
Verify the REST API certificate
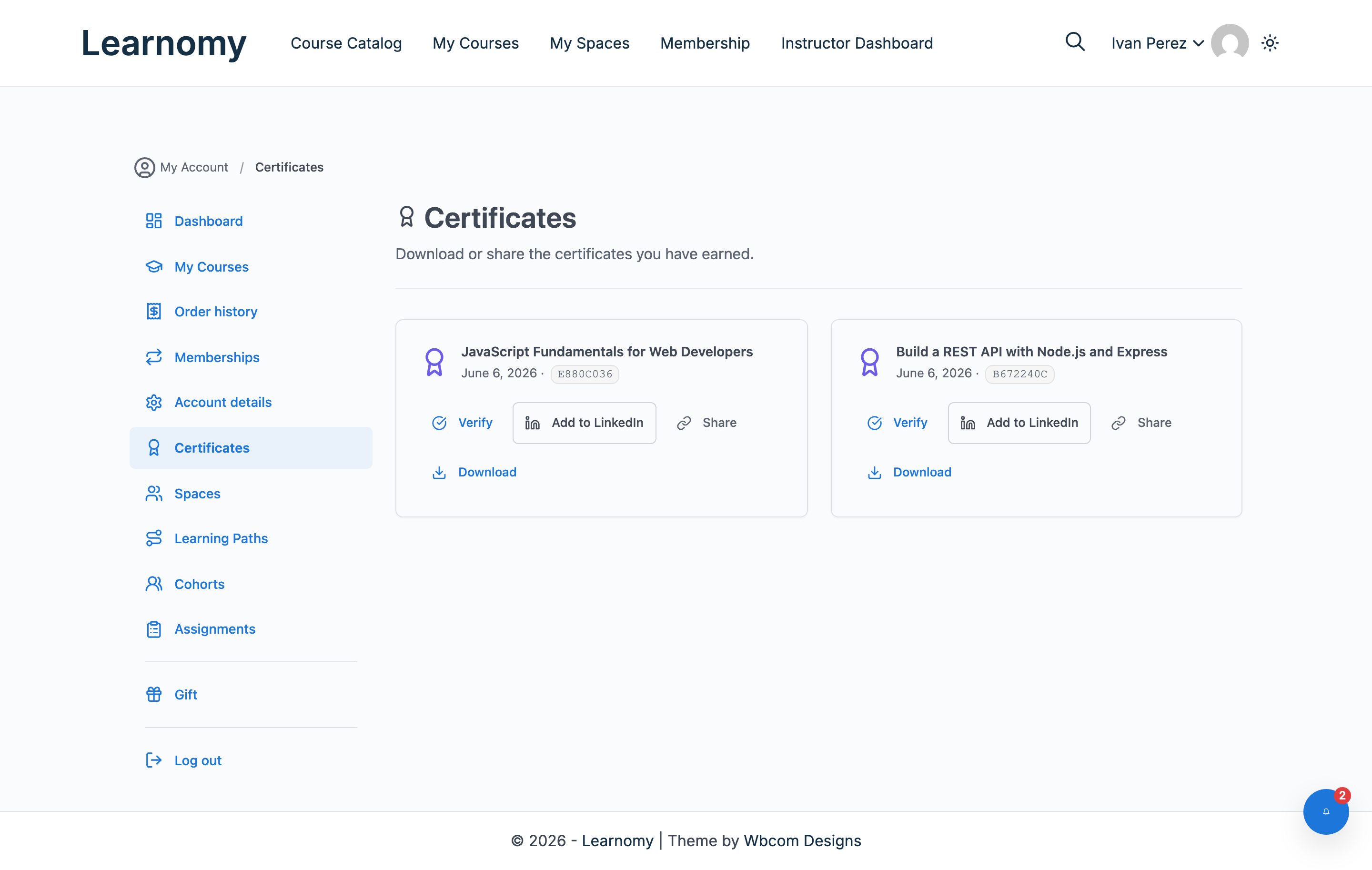click(897, 423)
